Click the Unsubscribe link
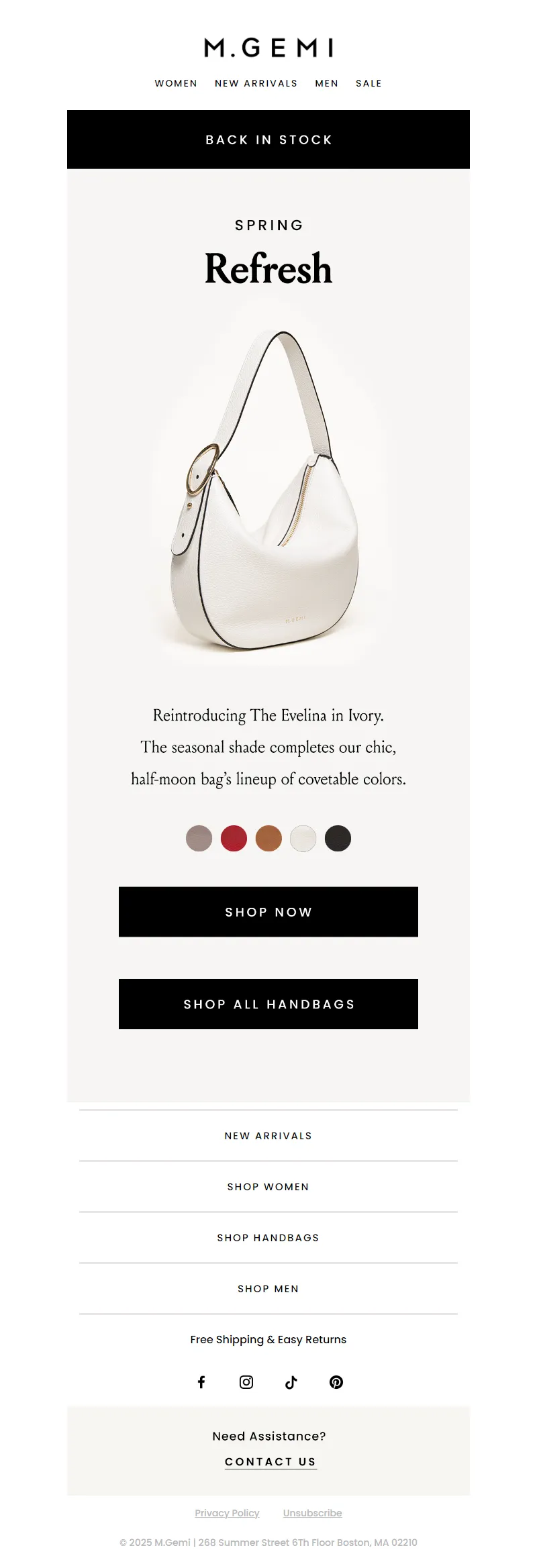 pyautogui.click(x=312, y=1513)
